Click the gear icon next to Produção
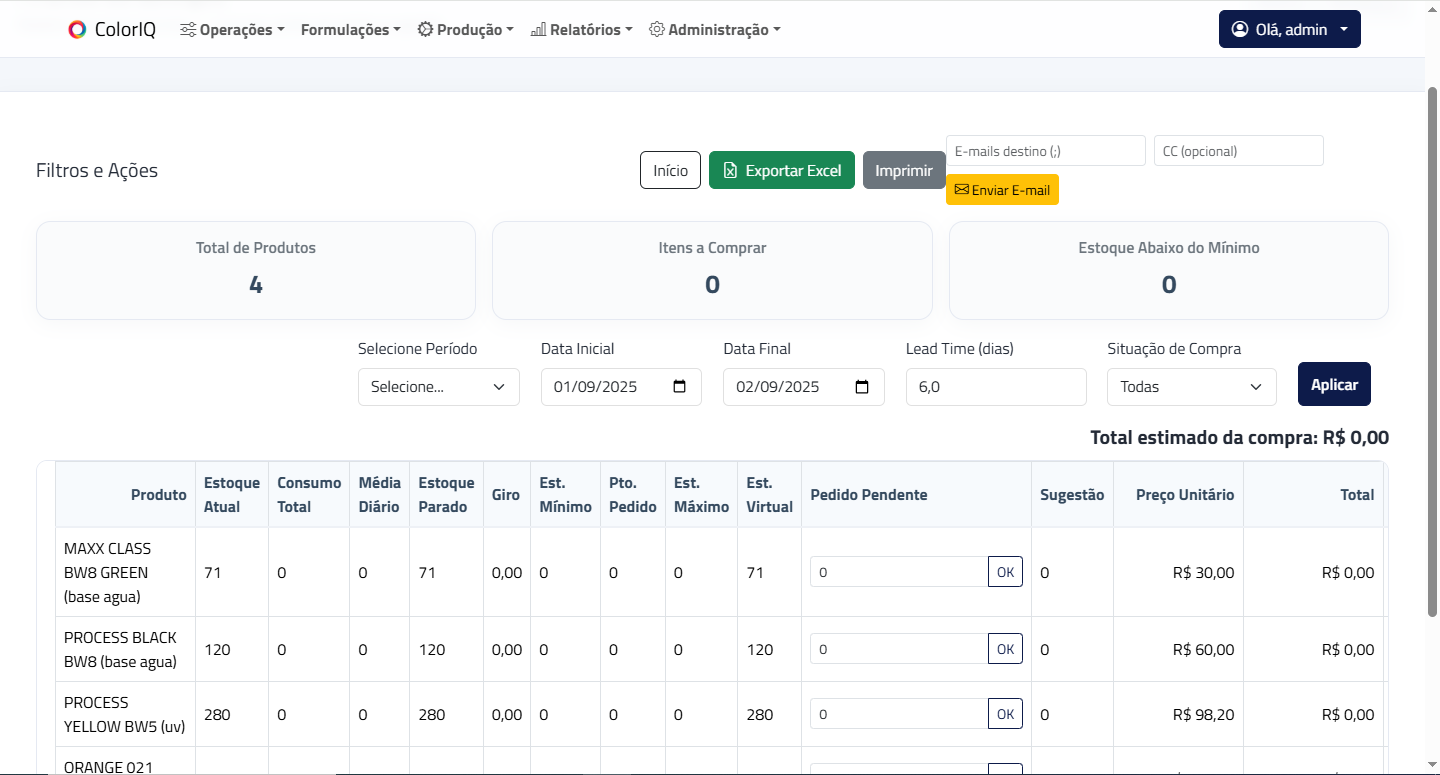This screenshot has width=1440, height=775. 425,30
